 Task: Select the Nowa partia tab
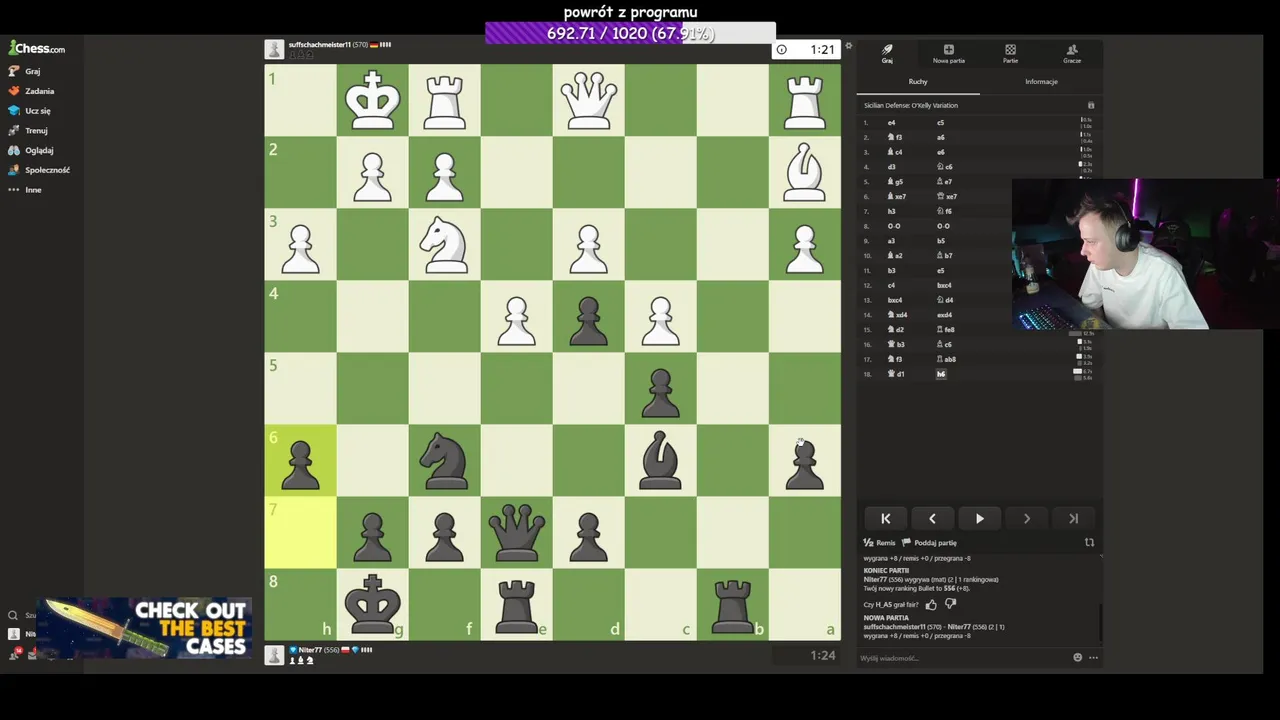point(949,54)
